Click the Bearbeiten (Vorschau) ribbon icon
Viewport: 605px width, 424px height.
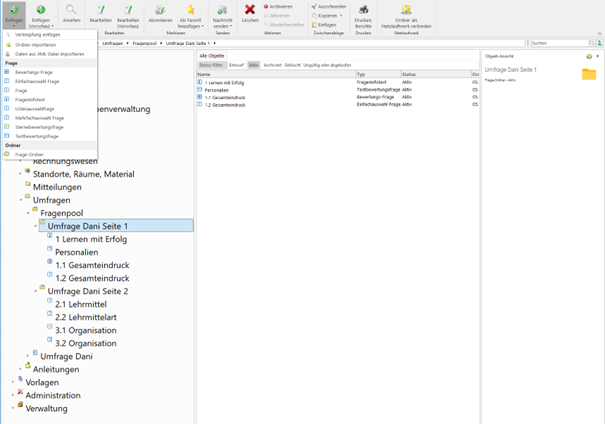(128, 10)
